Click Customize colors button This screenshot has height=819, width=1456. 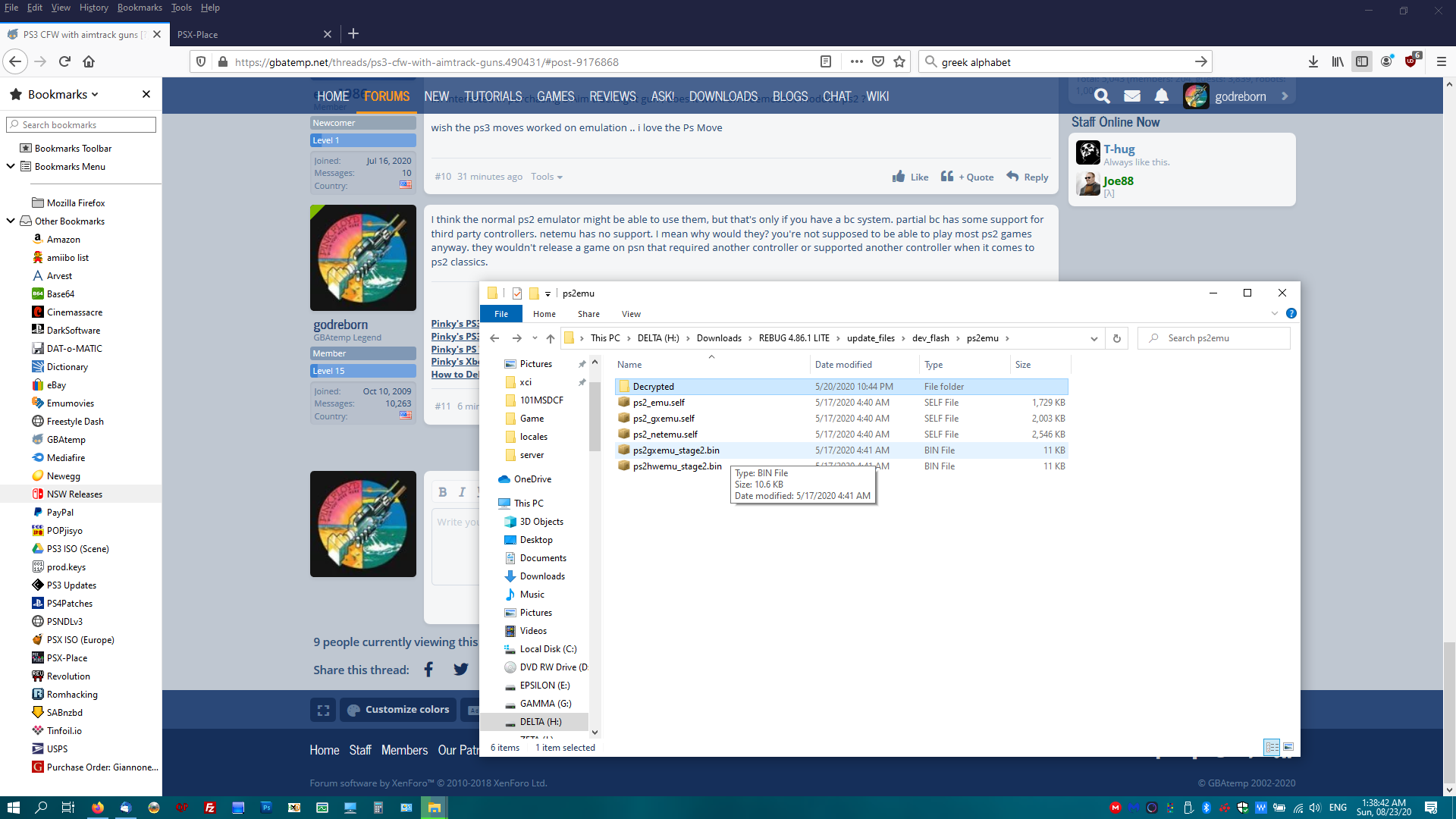point(398,710)
